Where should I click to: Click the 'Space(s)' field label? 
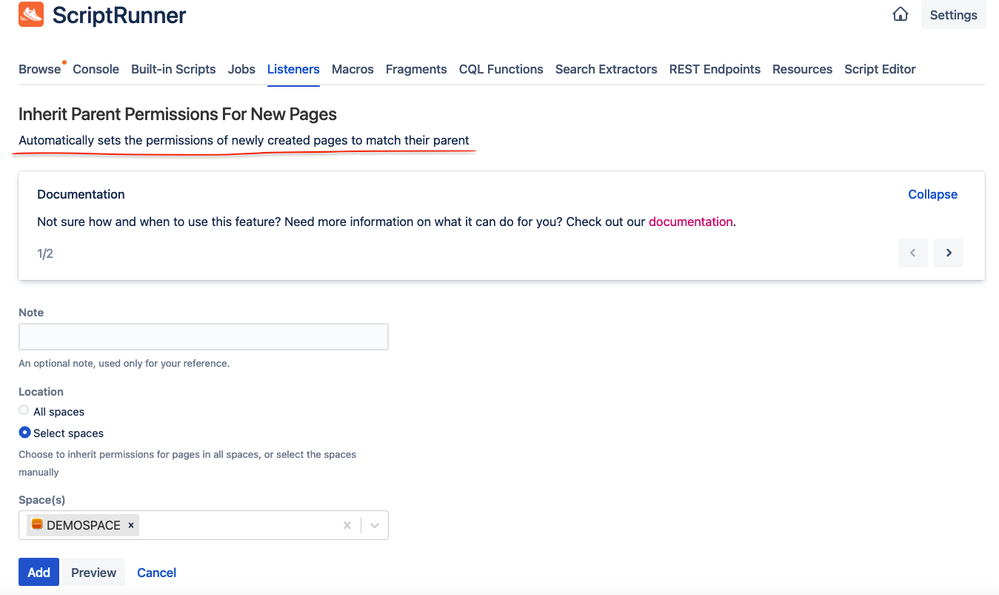(x=41, y=499)
